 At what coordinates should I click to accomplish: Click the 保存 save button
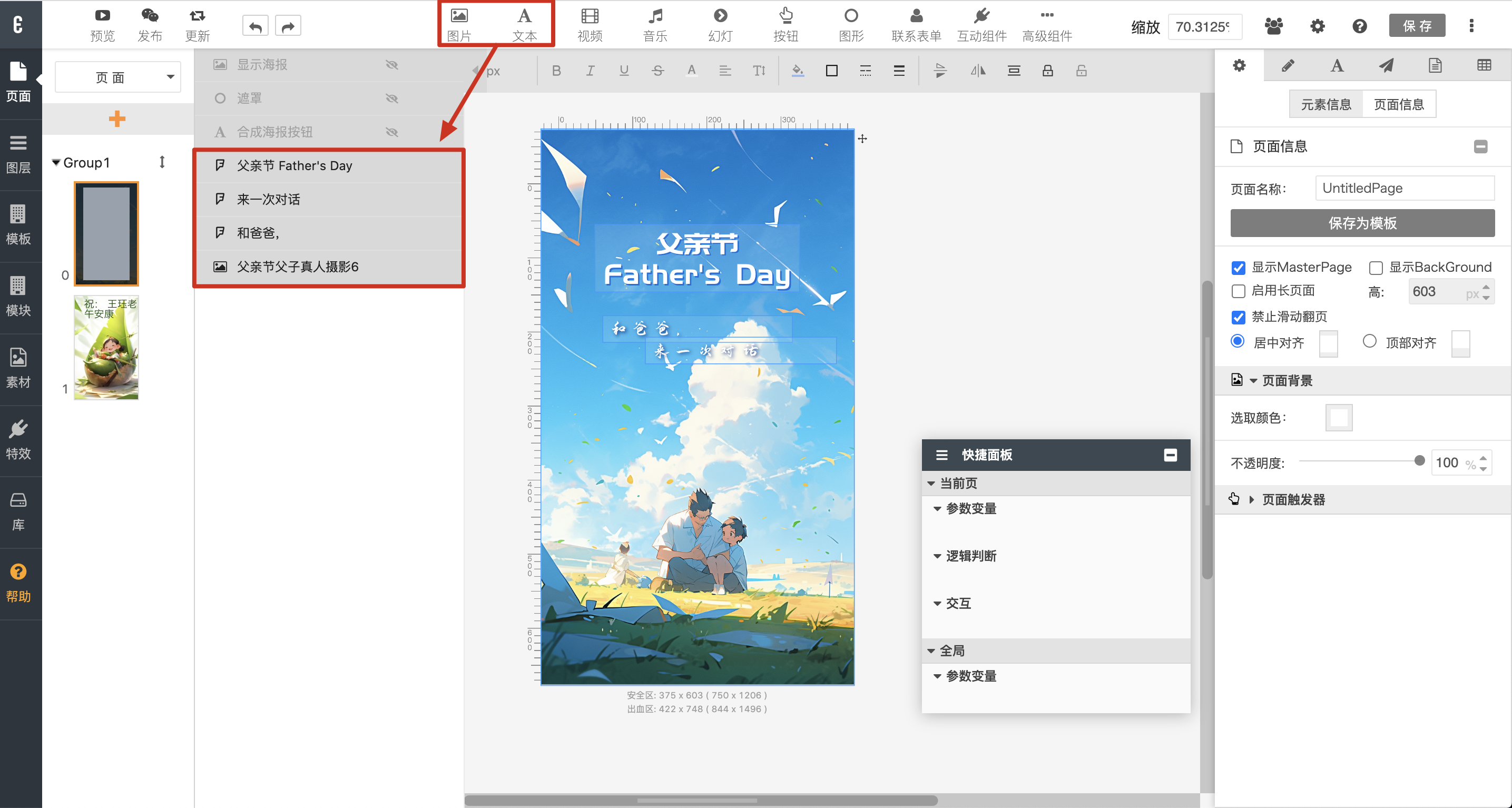point(1417,26)
